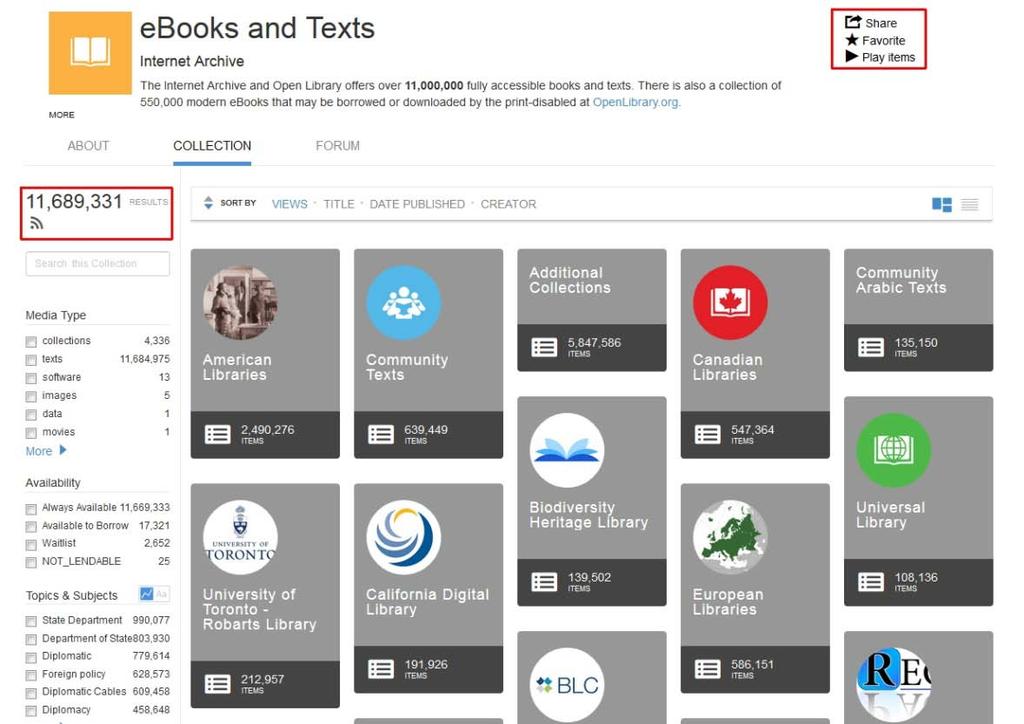Click Biodiversity Heritage Library book icon
Viewport: 1024px width, 724px height.
(x=567, y=450)
